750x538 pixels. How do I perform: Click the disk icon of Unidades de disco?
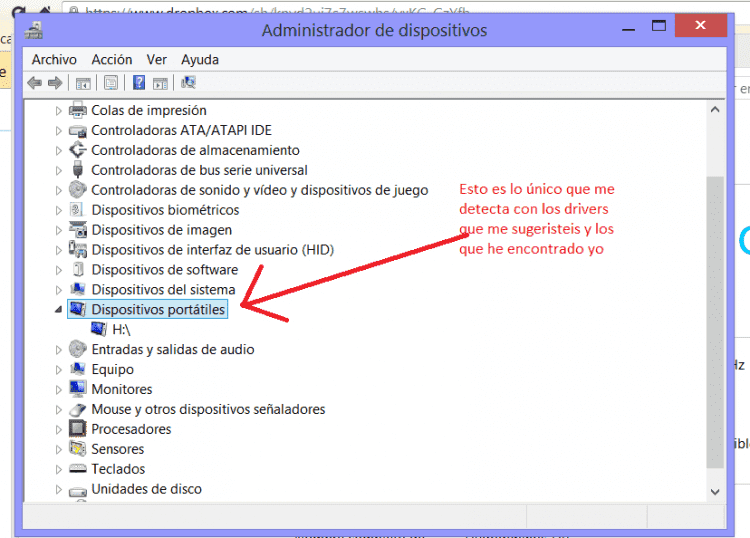click(x=77, y=491)
